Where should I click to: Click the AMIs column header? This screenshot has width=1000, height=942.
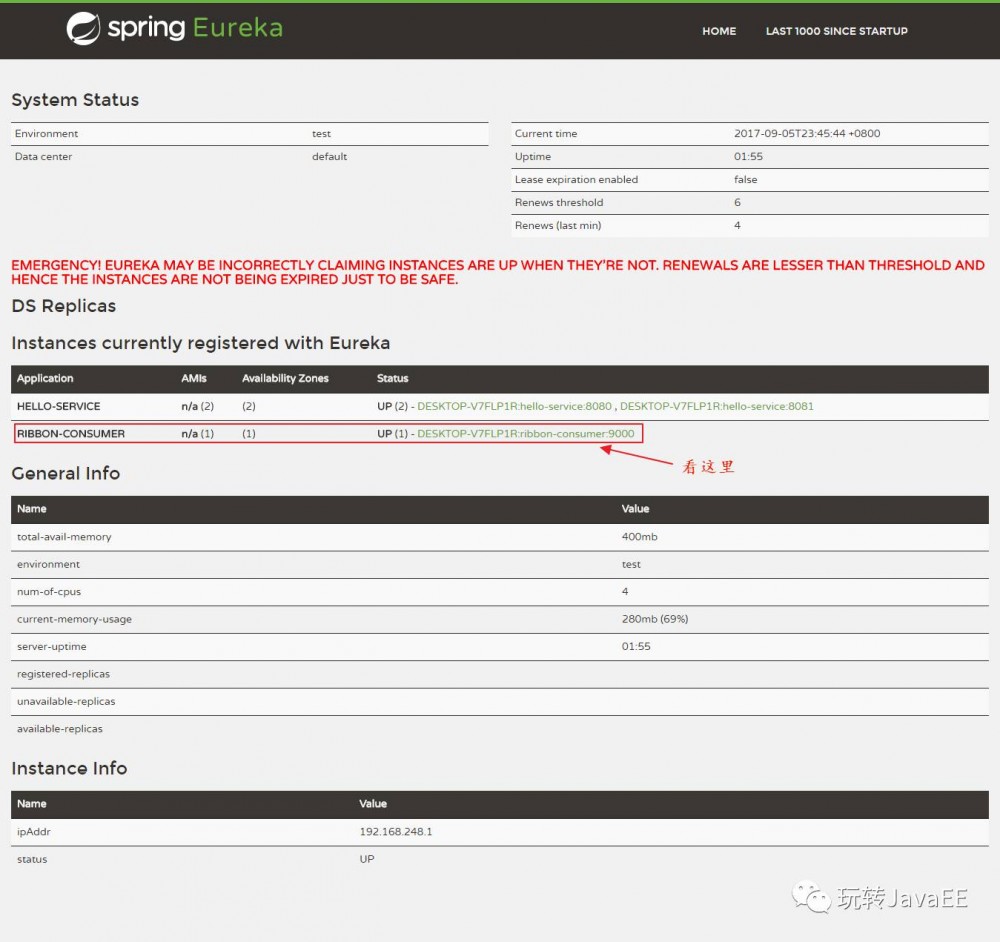(194, 378)
